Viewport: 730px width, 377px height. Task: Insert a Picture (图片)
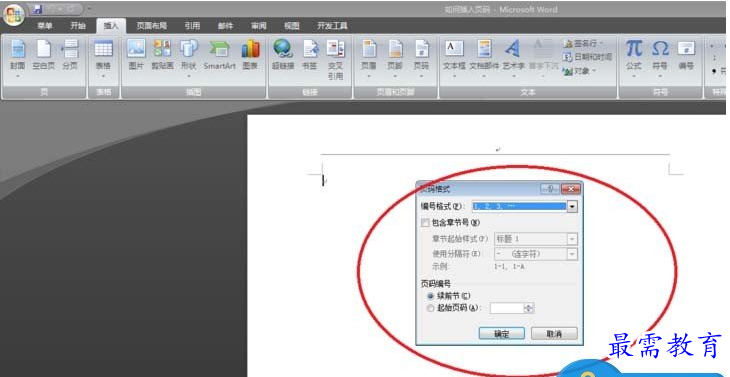pyautogui.click(x=136, y=55)
